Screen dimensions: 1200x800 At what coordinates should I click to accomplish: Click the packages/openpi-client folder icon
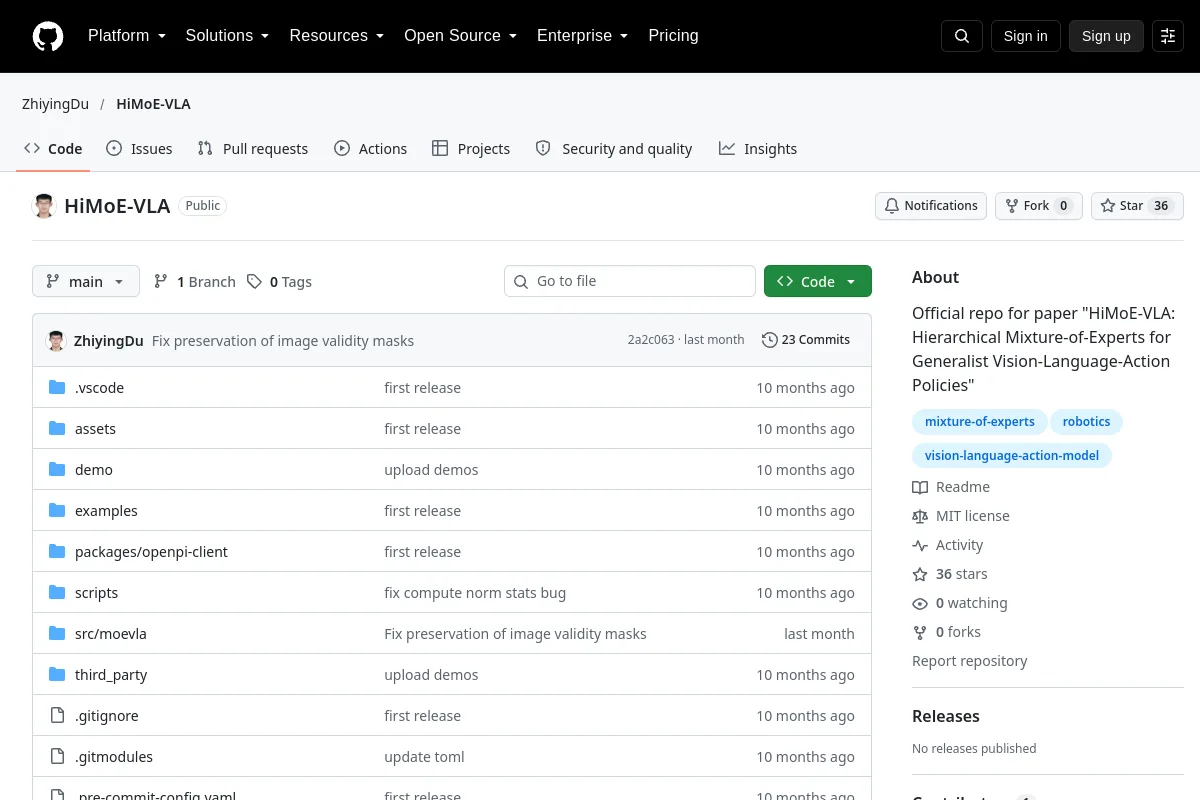coord(57,552)
